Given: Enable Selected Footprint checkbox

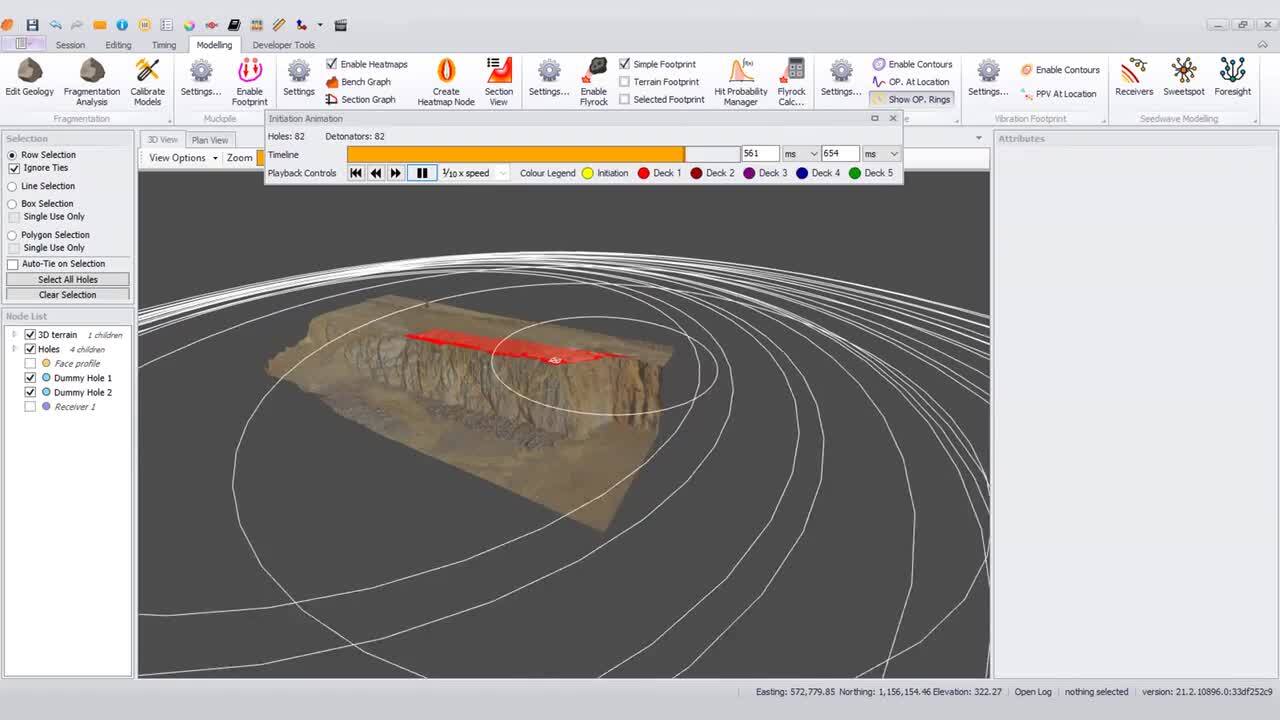Looking at the screenshot, I should [x=624, y=100].
